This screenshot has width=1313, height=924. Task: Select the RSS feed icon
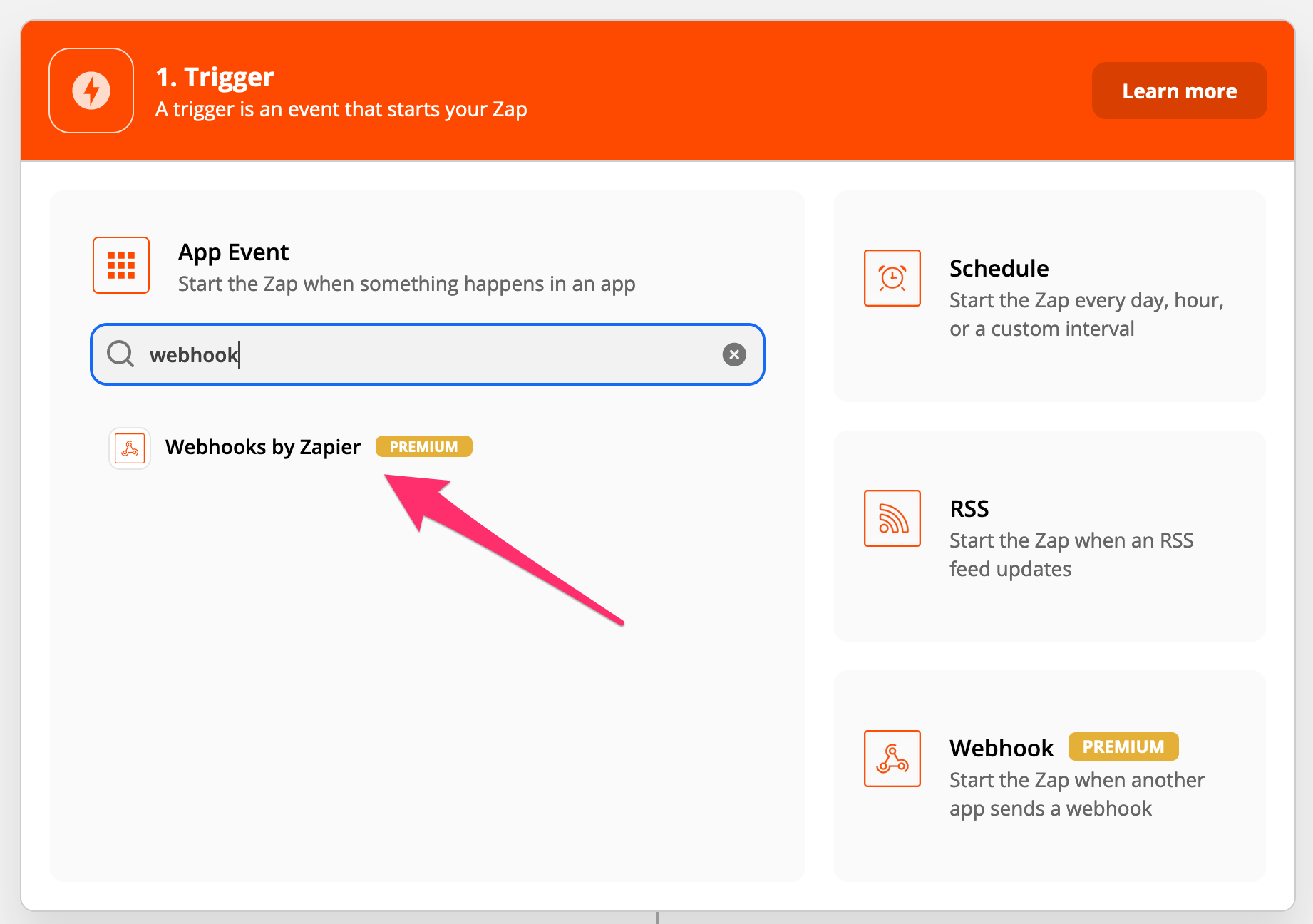tap(892, 518)
